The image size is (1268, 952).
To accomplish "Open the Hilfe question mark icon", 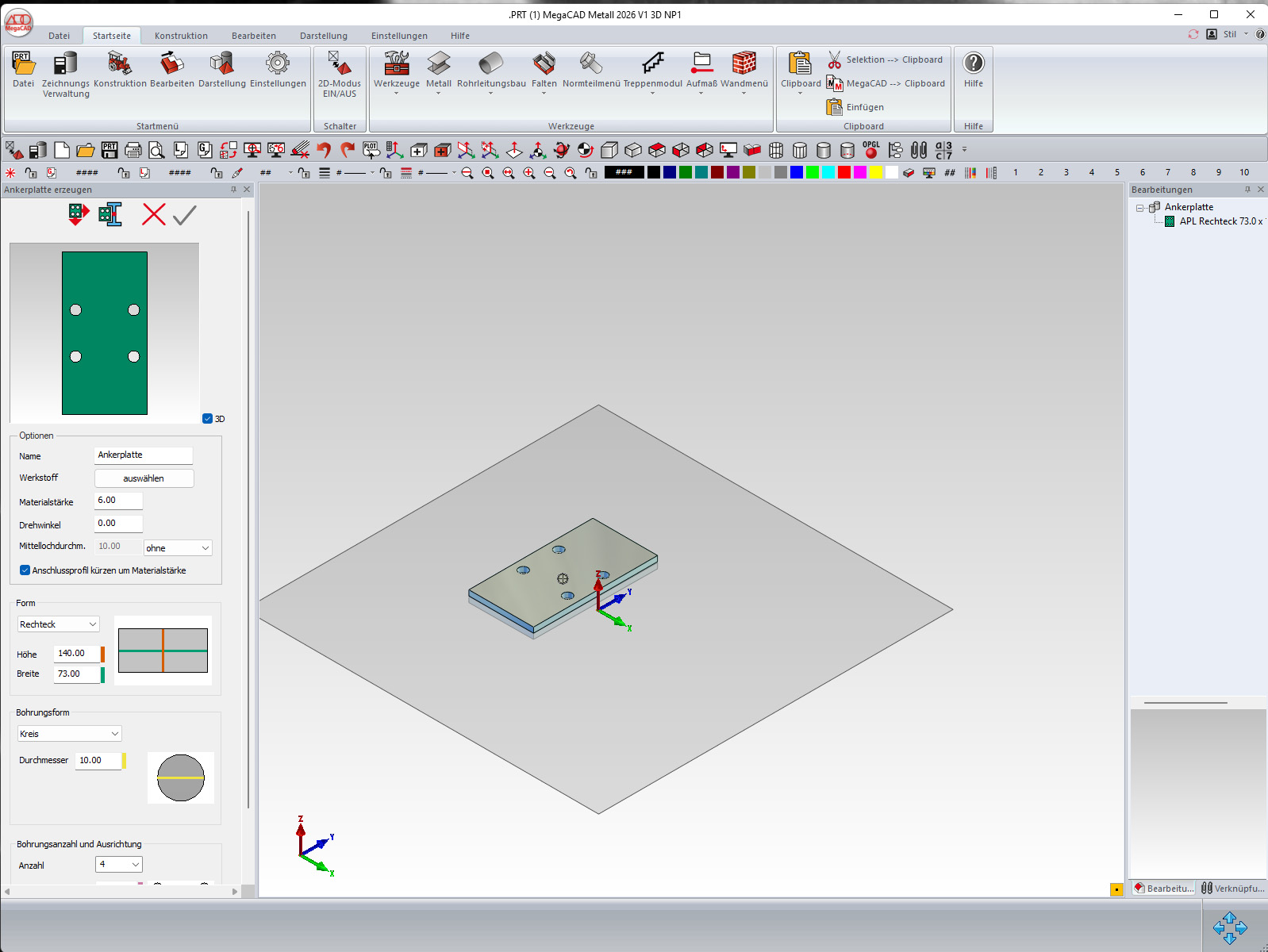I will coord(973,63).
